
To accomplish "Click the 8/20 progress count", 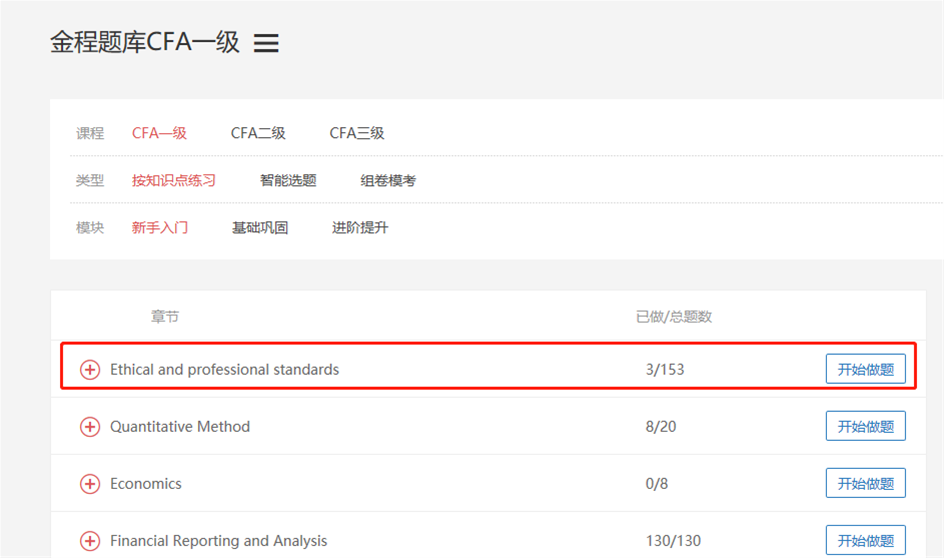I will click(661, 427).
